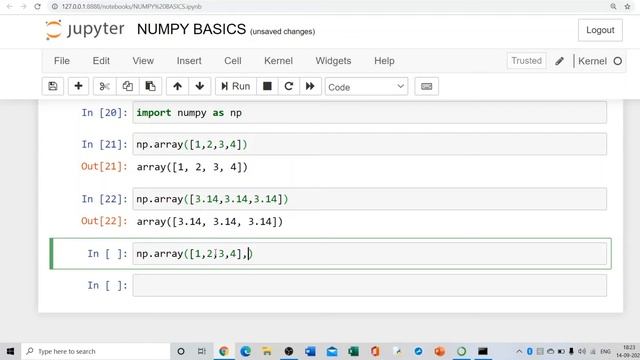Save the notebook using the floppy disk icon
This screenshot has height=360, width=640.
click(x=53, y=87)
